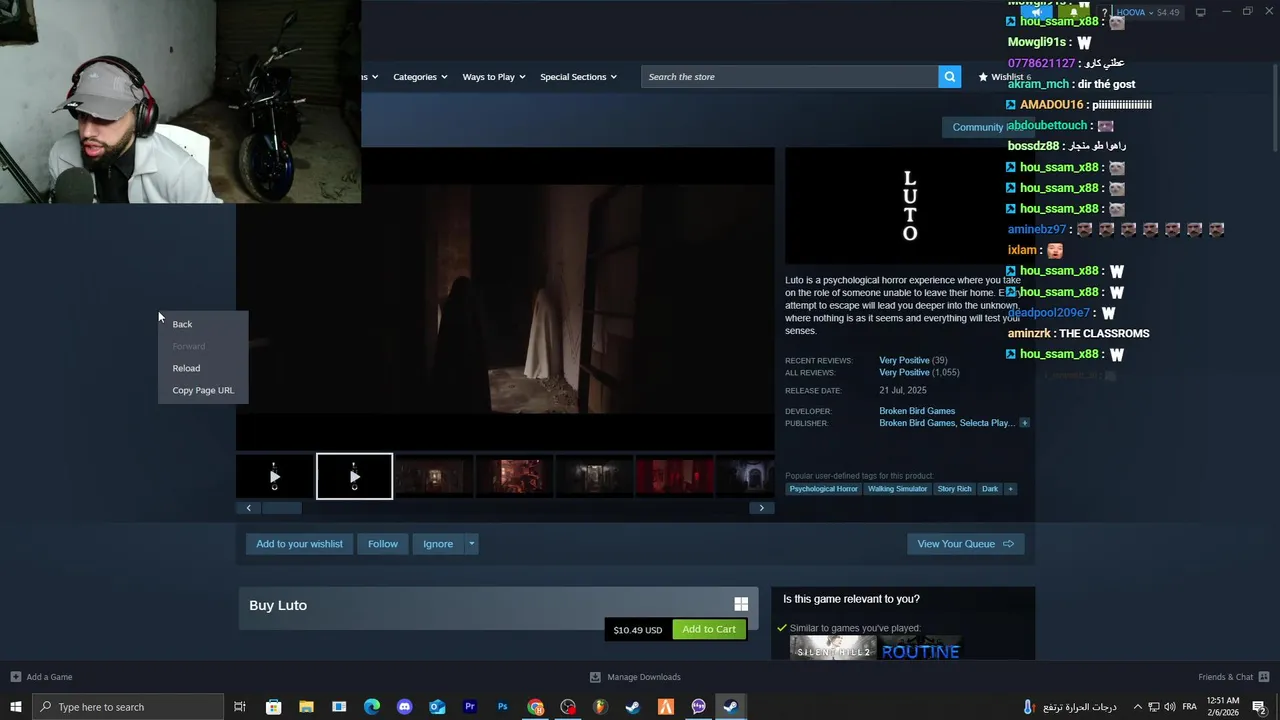
Task: Click the Walking Simulator tag
Action: tap(897, 489)
